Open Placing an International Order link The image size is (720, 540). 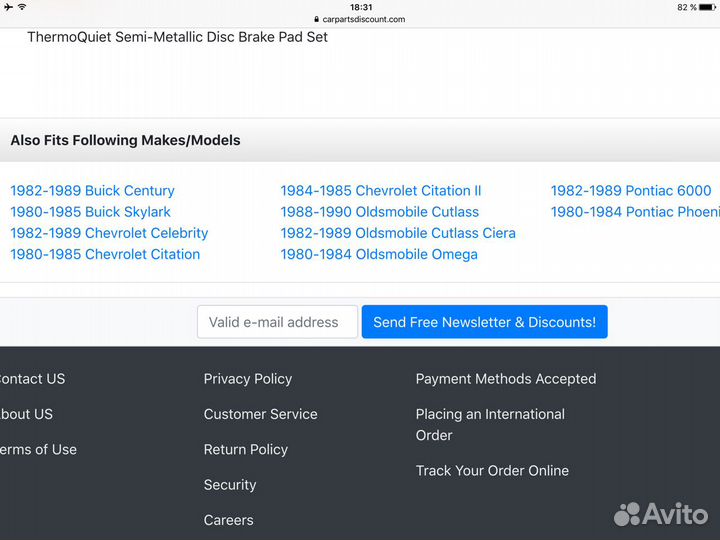click(x=490, y=424)
